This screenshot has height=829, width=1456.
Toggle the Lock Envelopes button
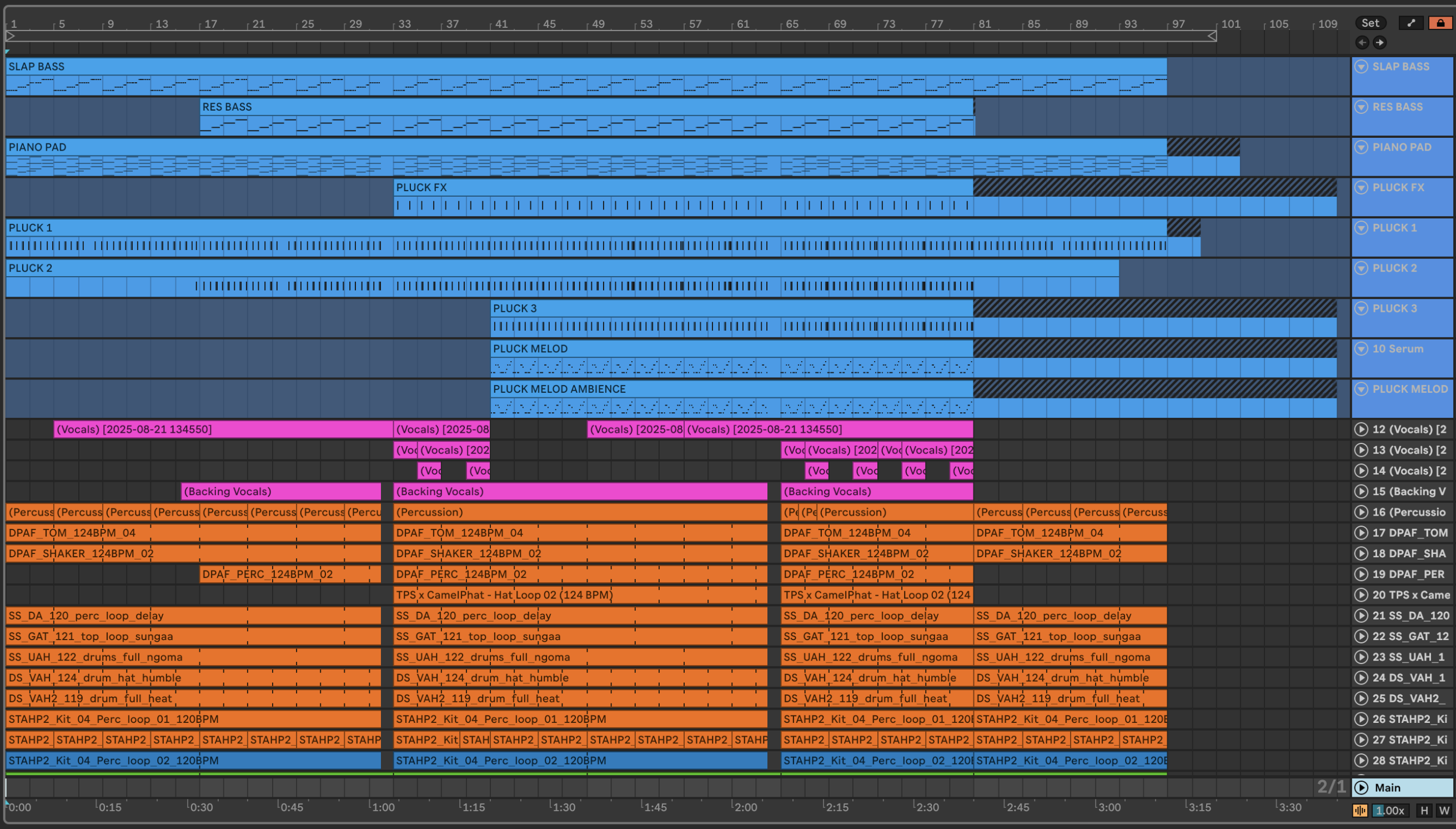click(1440, 23)
